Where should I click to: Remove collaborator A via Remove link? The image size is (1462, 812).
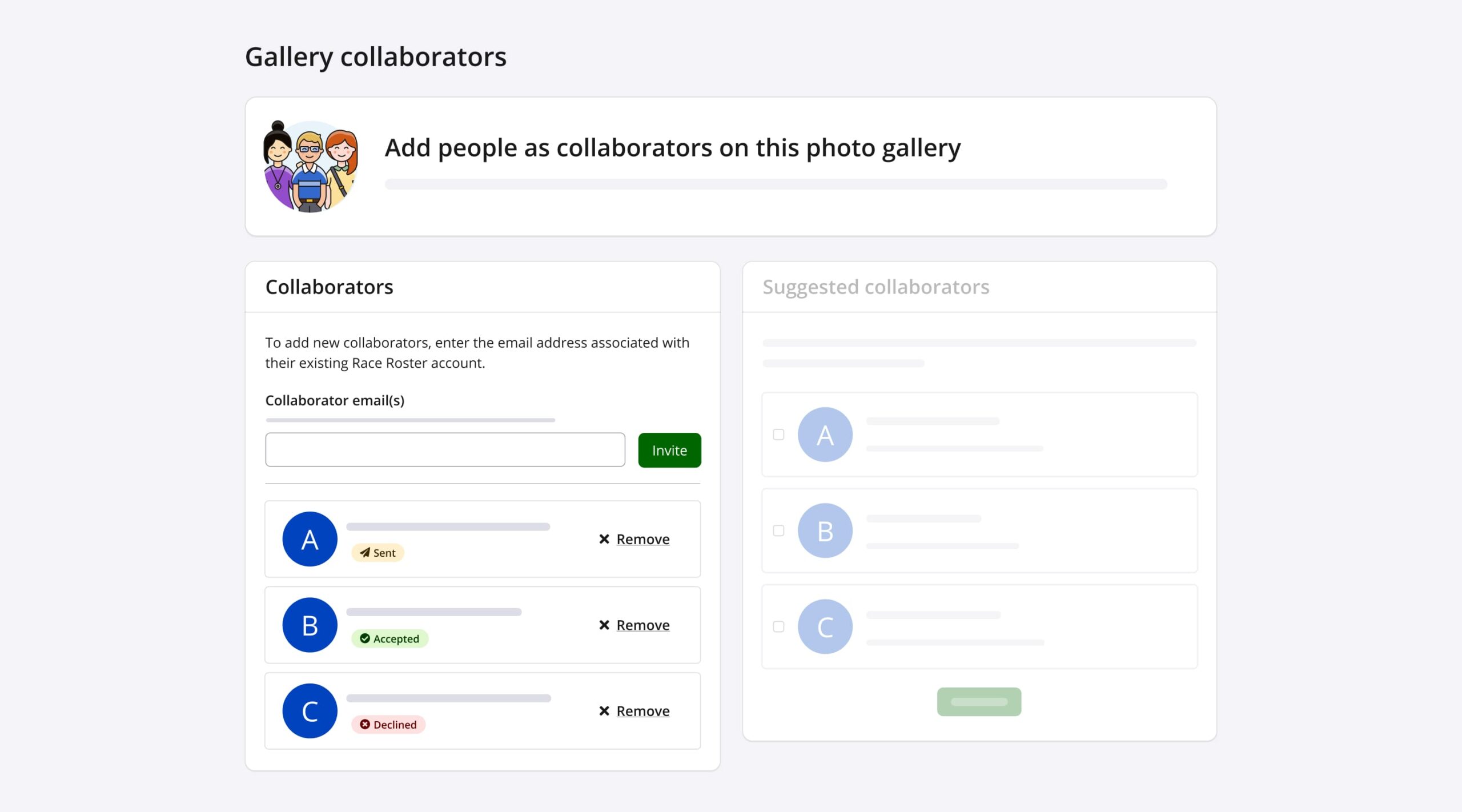pos(642,539)
